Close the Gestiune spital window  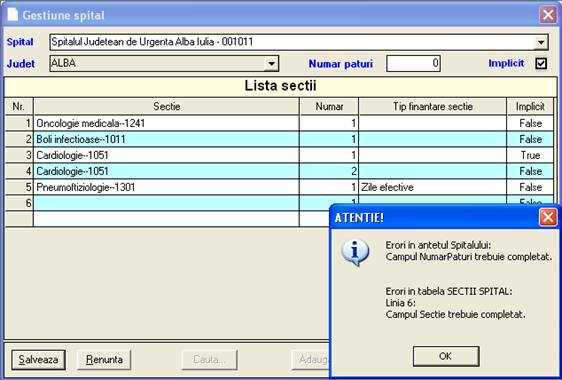tap(548, 15)
